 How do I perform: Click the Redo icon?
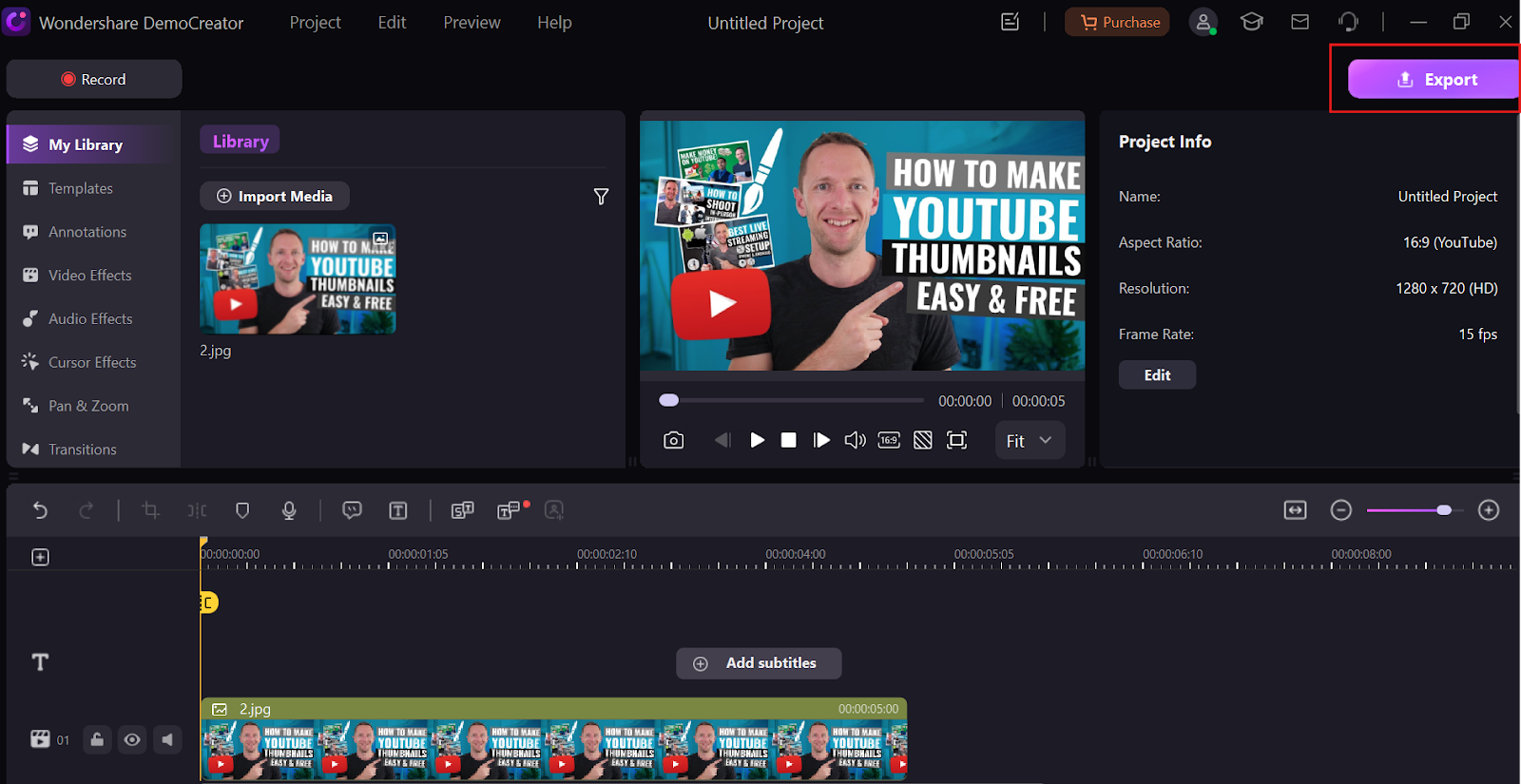tap(86, 510)
